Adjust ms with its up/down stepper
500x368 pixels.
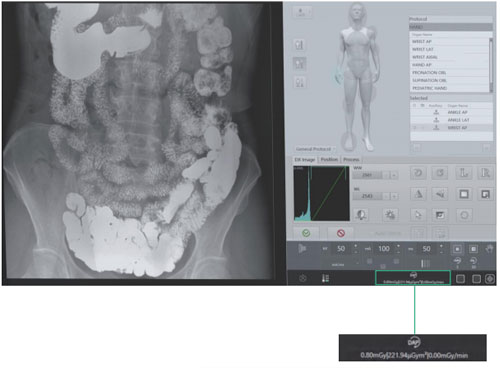click(x=441, y=249)
